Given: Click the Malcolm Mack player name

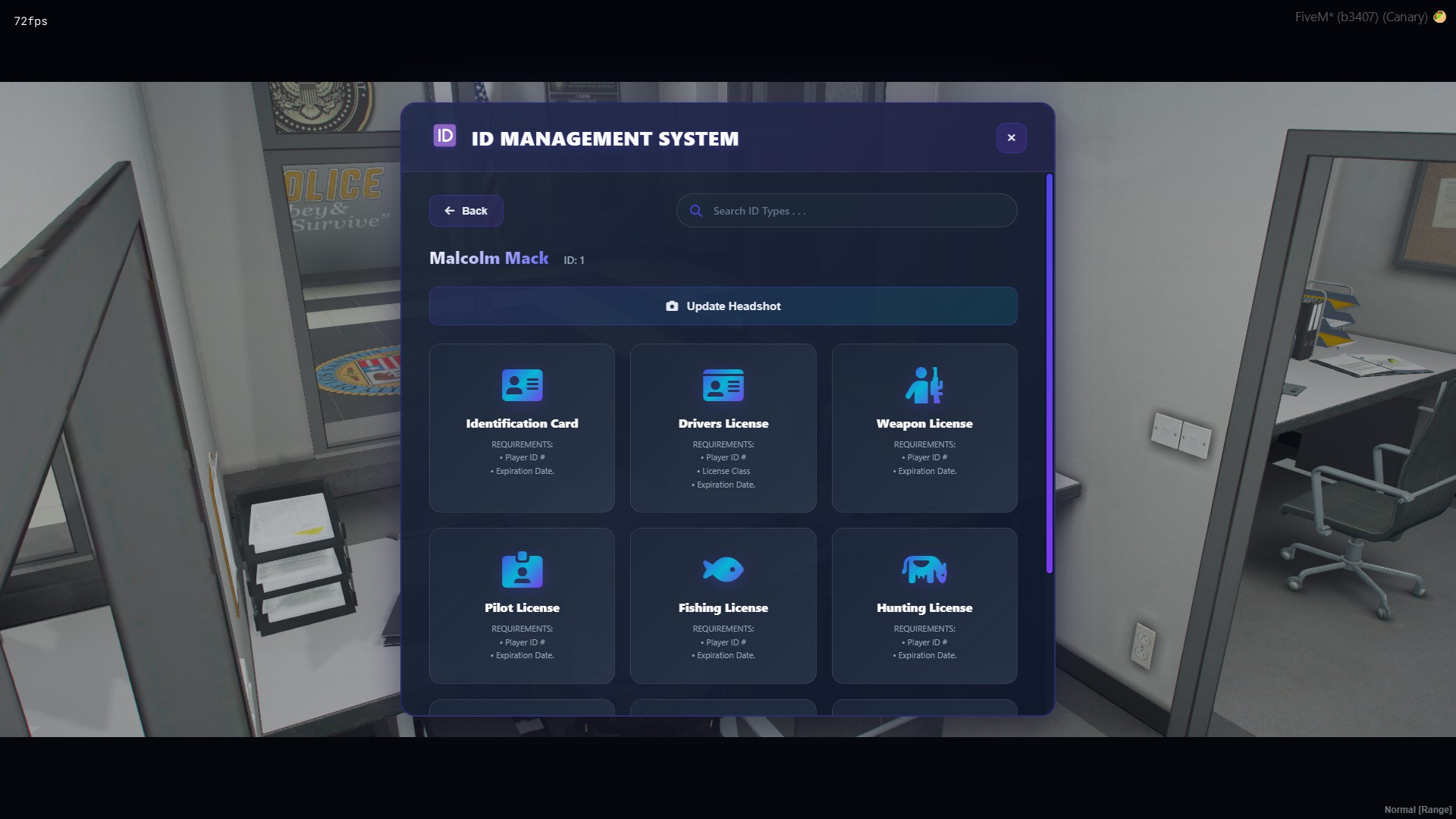Looking at the screenshot, I should click(x=488, y=259).
